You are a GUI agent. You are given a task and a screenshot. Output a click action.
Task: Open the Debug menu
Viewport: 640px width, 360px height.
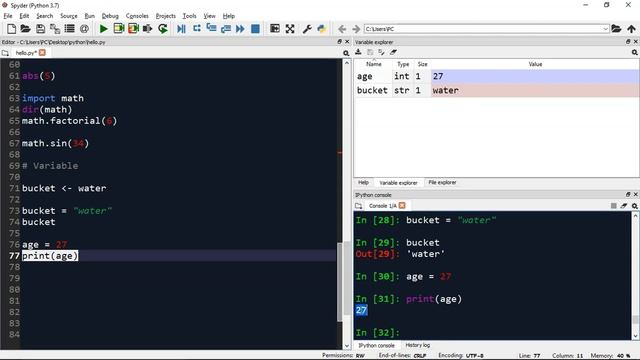point(110,16)
